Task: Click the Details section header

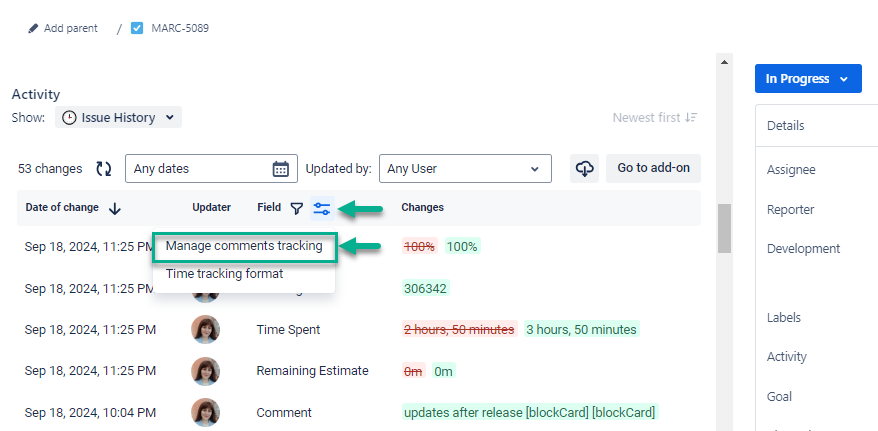Action: [x=786, y=125]
